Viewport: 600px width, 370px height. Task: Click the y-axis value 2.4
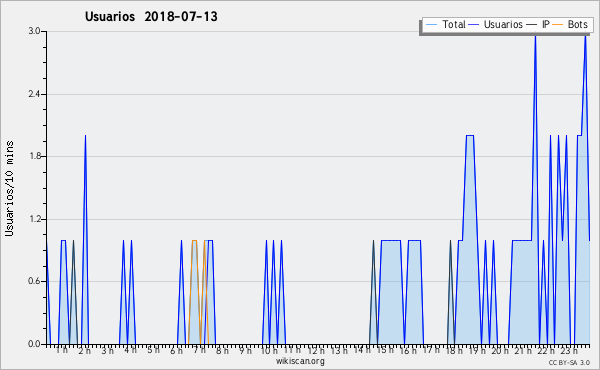pyautogui.click(x=34, y=94)
